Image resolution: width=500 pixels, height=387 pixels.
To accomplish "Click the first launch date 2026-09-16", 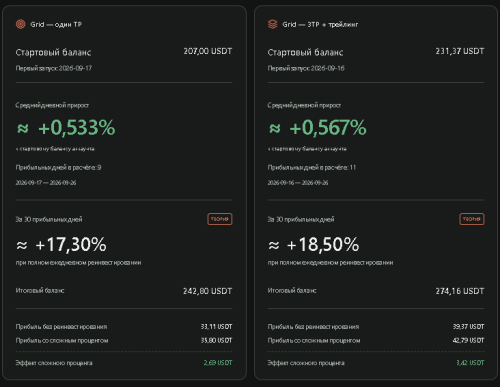I will (327, 68).
